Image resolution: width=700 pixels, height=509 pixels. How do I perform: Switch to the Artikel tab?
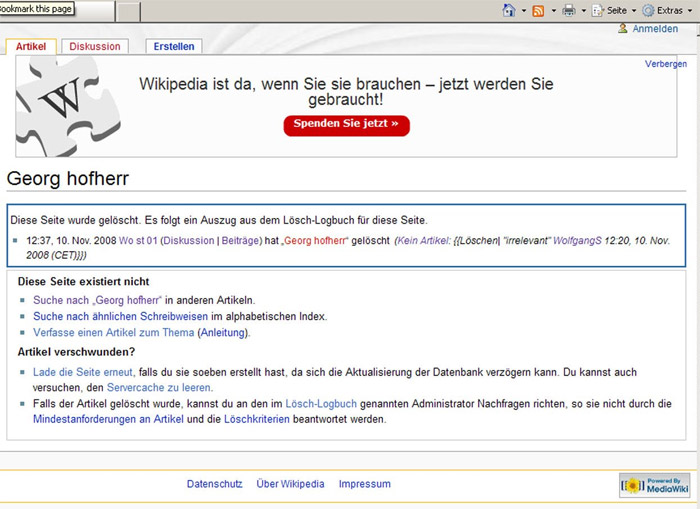[x=31, y=46]
